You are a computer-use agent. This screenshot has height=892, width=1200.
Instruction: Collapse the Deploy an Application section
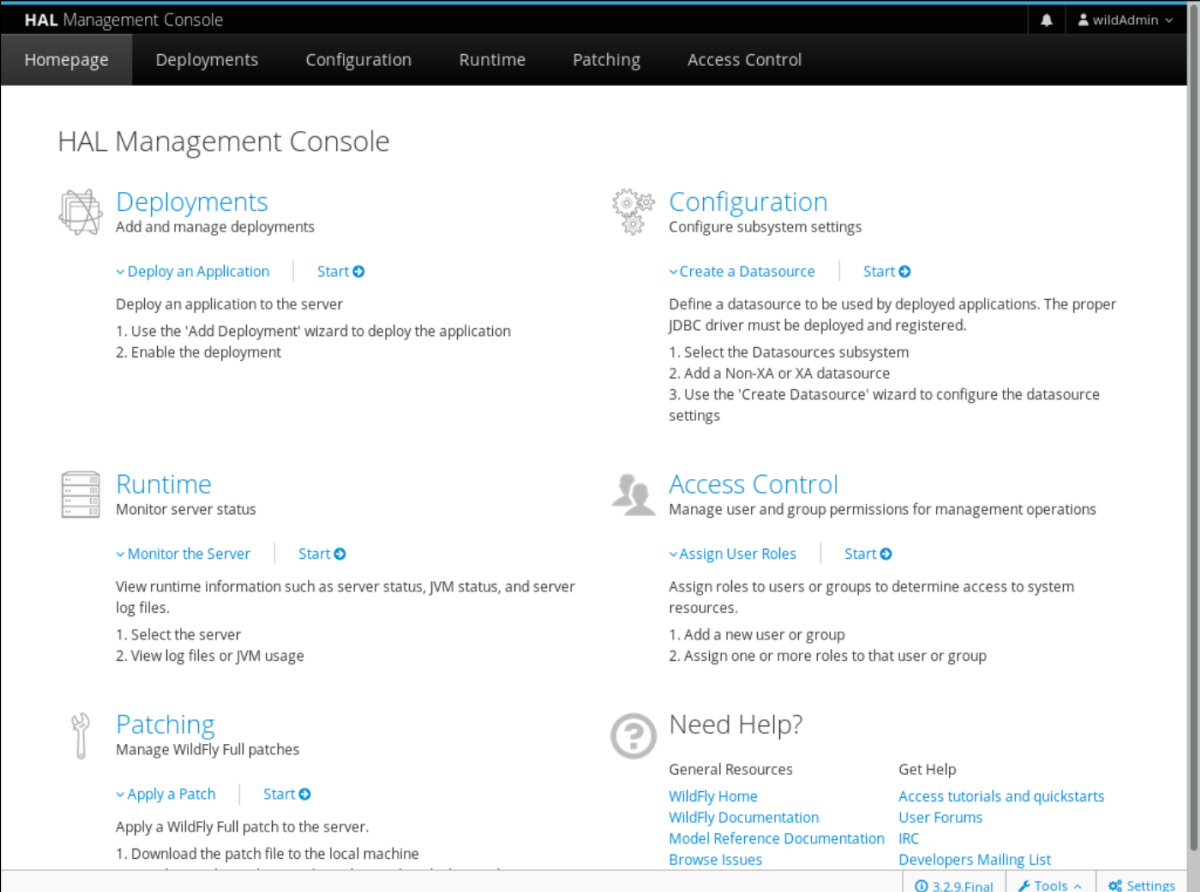click(x=193, y=271)
